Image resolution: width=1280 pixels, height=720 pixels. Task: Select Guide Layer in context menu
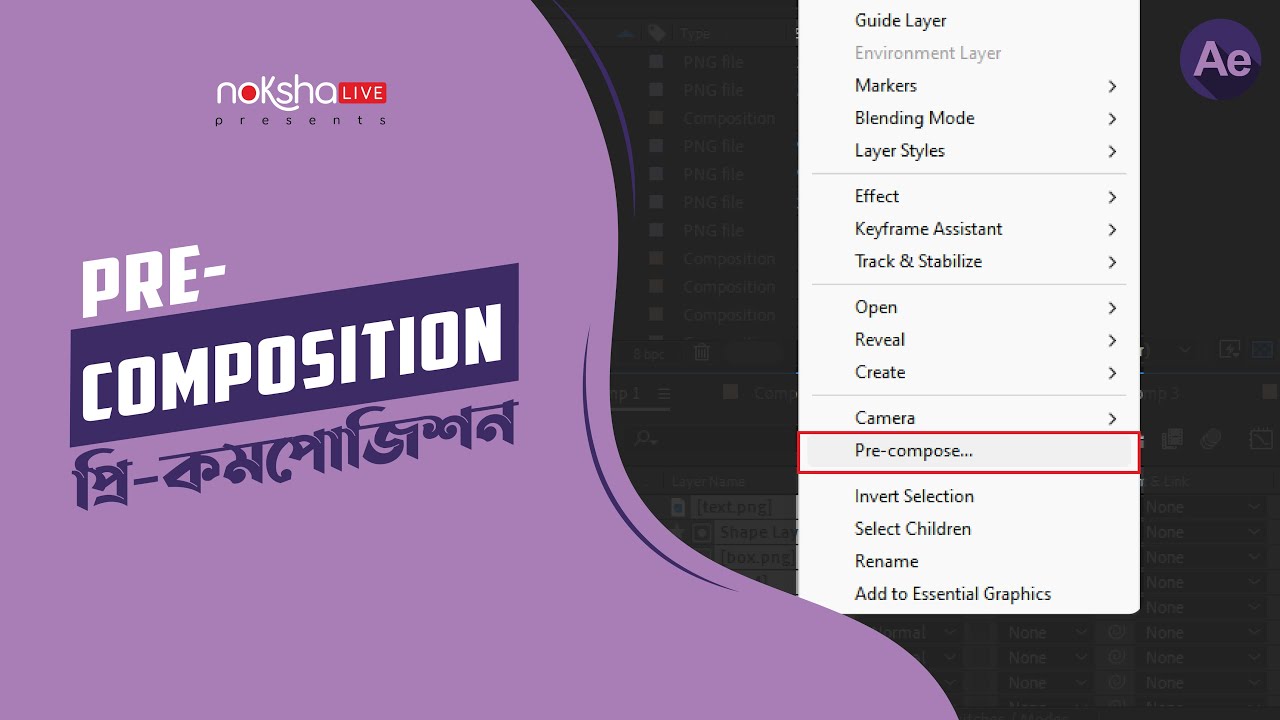click(x=968, y=21)
